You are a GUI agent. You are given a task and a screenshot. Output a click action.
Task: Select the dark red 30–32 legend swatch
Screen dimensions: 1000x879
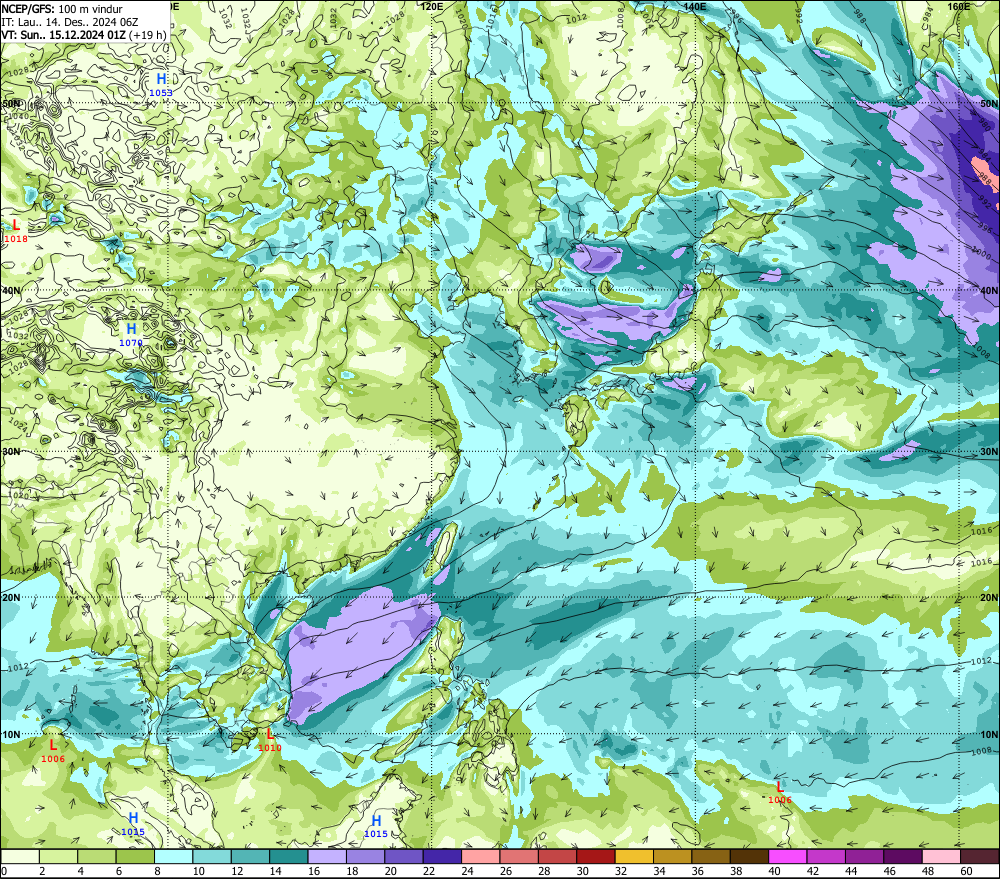tap(596, 856)
